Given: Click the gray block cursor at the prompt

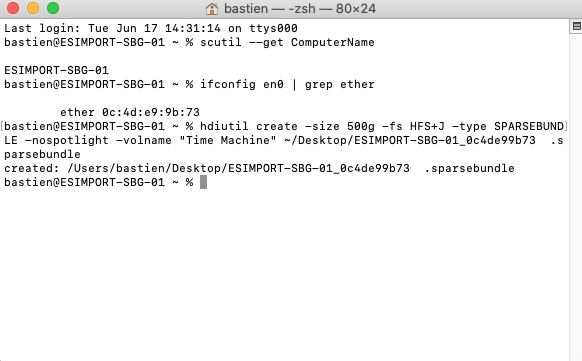Looking at the screenshot, I should pos(203,182).
